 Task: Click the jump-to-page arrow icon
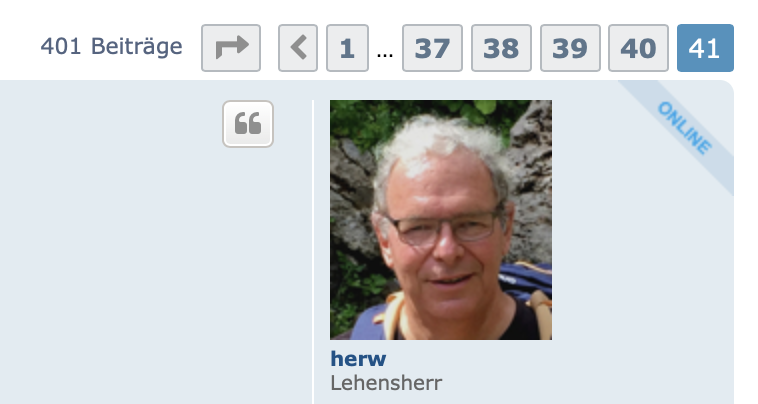pyautogui.click(x=231, y=48)
